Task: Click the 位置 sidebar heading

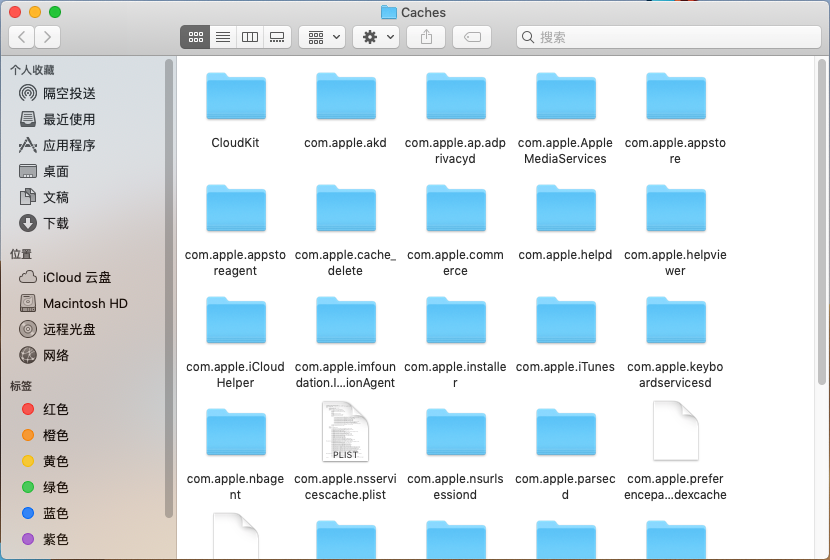Action: coord(21,254)
